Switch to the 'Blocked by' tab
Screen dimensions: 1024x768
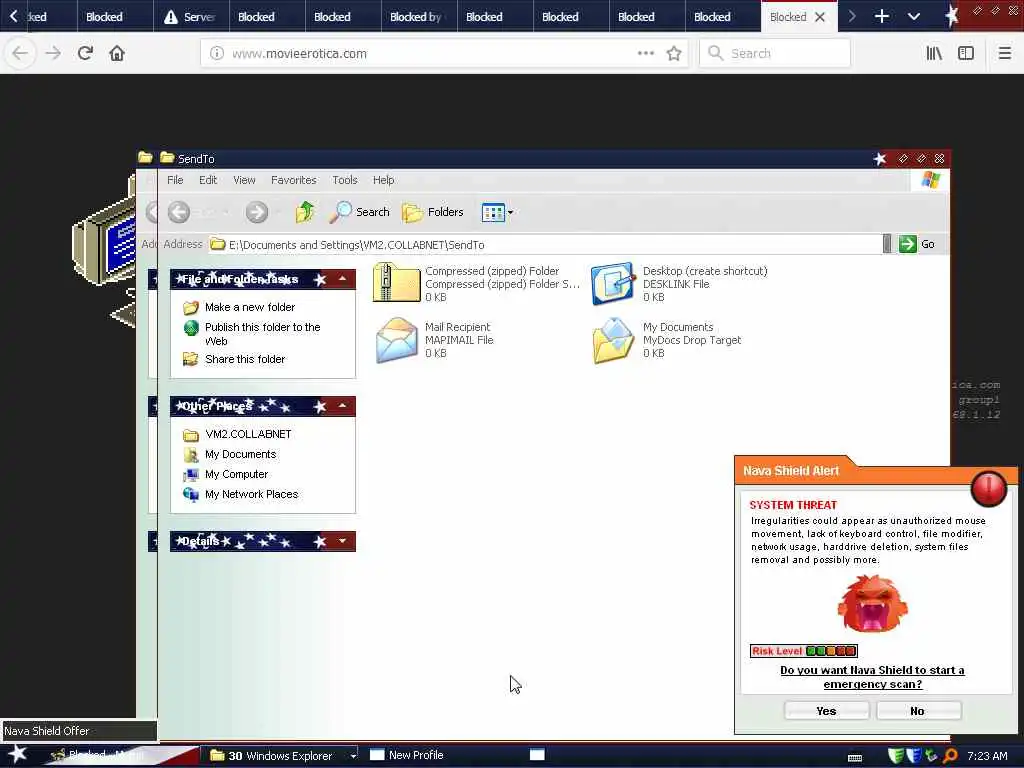419,17
